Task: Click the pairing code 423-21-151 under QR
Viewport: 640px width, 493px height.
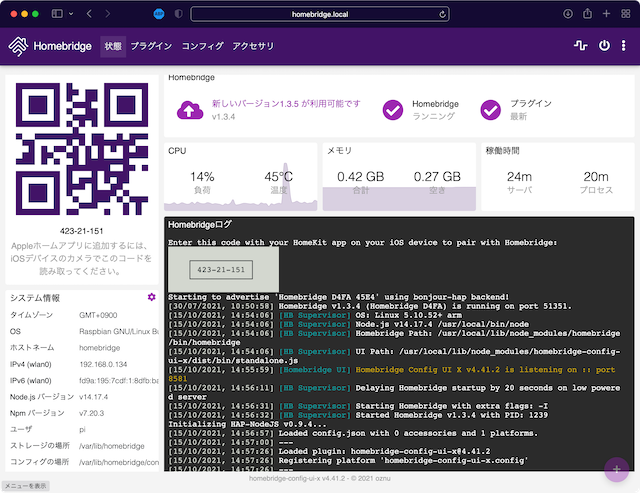Action: coord(82,231)
